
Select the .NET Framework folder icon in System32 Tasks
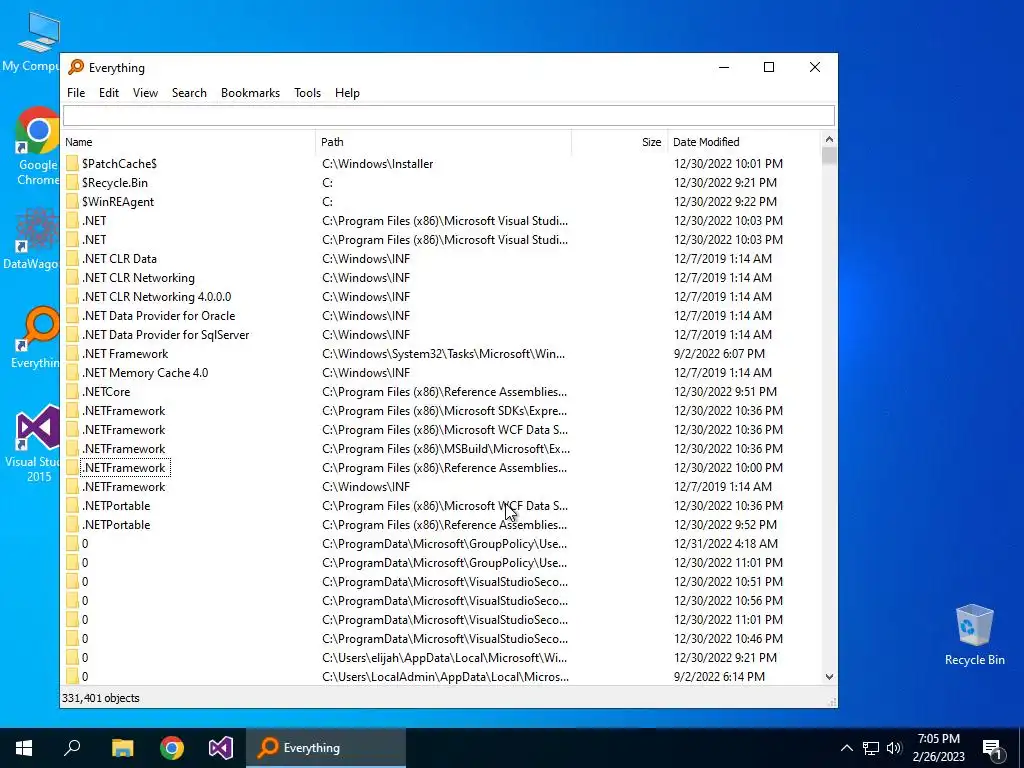[x=72, y=353]
